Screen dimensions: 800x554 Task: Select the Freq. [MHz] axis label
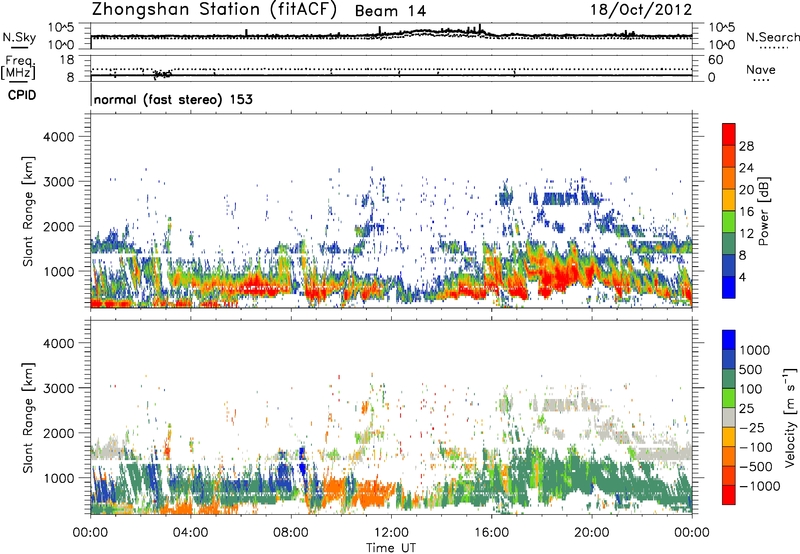[x=19, y=68]
